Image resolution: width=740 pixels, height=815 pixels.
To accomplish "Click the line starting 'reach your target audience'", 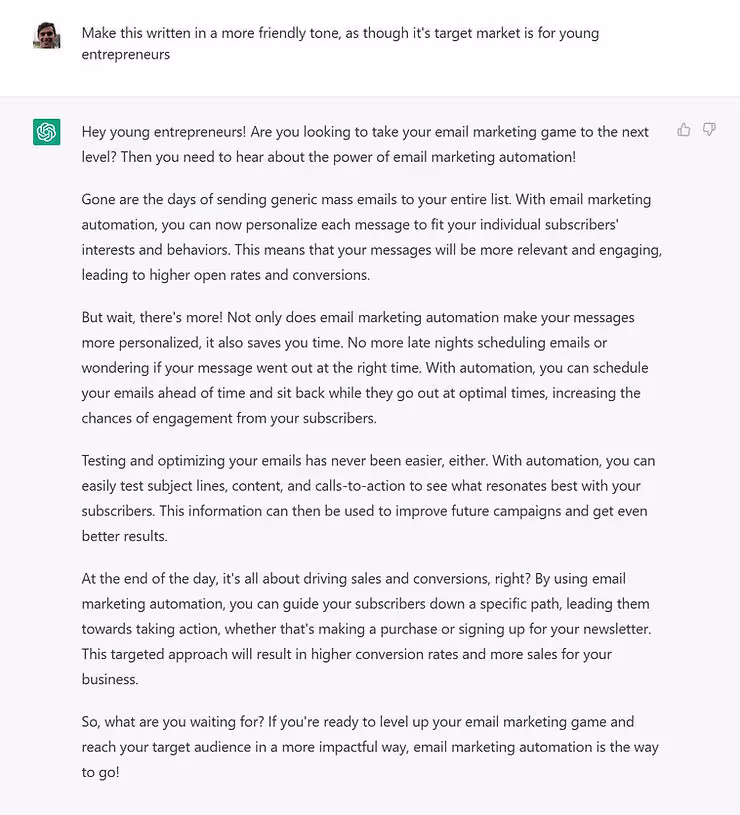I will point(370,747).
